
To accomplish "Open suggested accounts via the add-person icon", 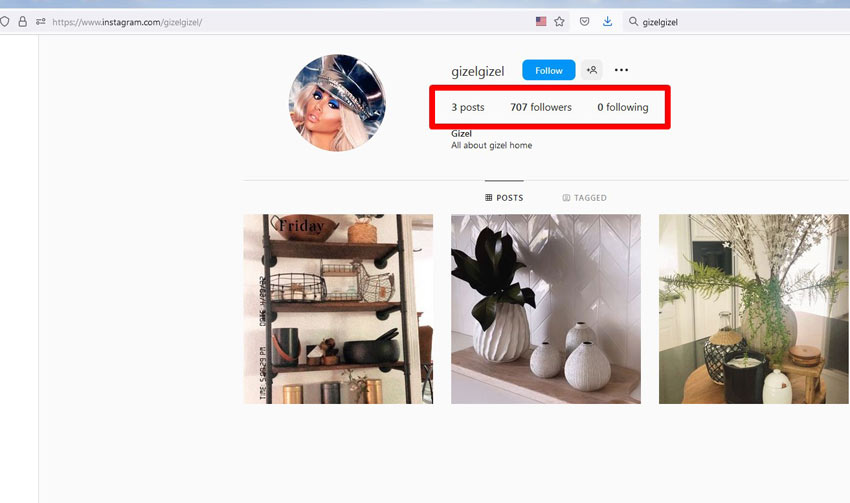I will tap(592, 70).
